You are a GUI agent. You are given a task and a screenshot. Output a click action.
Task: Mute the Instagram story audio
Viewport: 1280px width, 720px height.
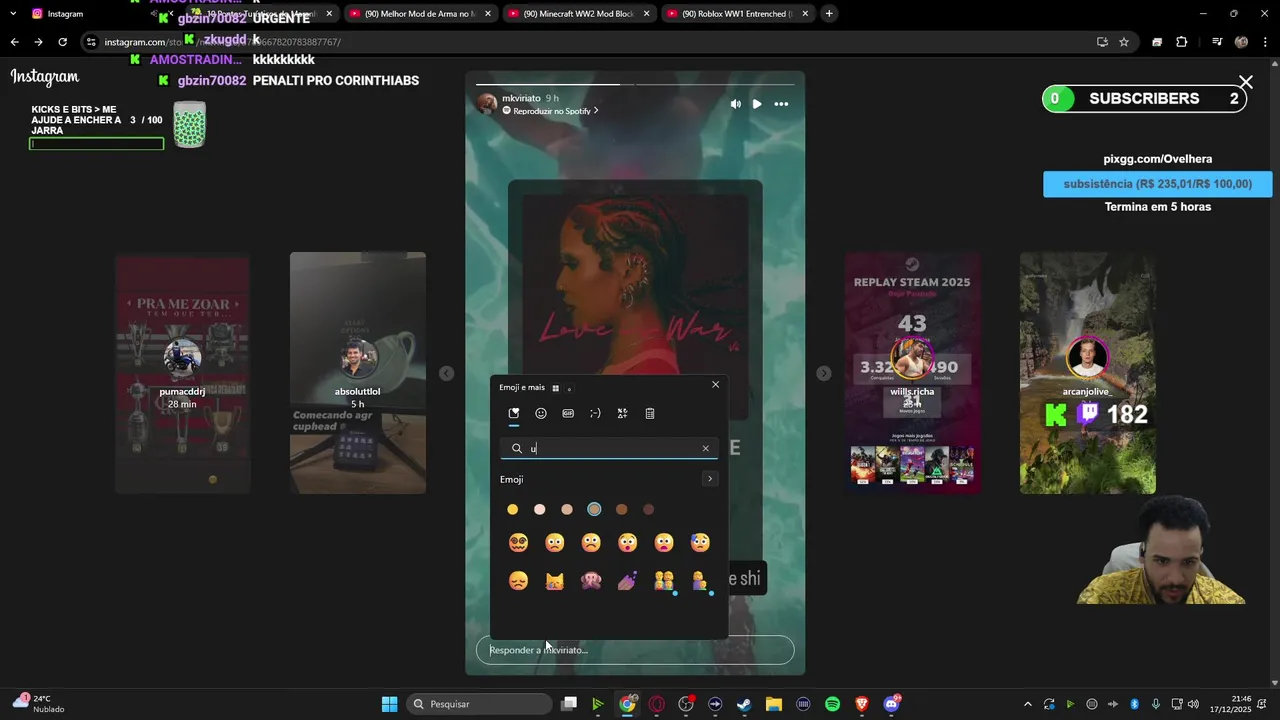[736, 104]
